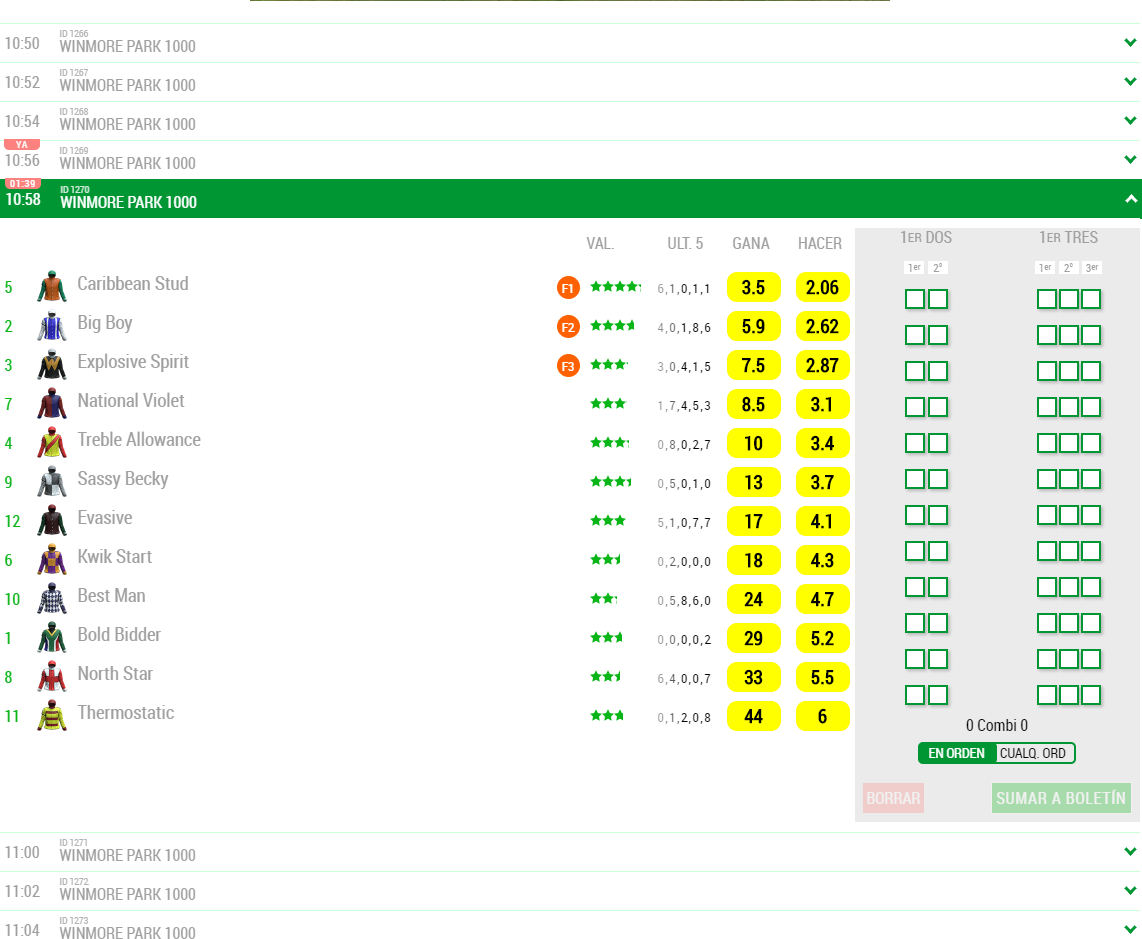Click the horse name Kwik Start
The width and height of the screenshot is (1142, 939).
tap(114, 557)
